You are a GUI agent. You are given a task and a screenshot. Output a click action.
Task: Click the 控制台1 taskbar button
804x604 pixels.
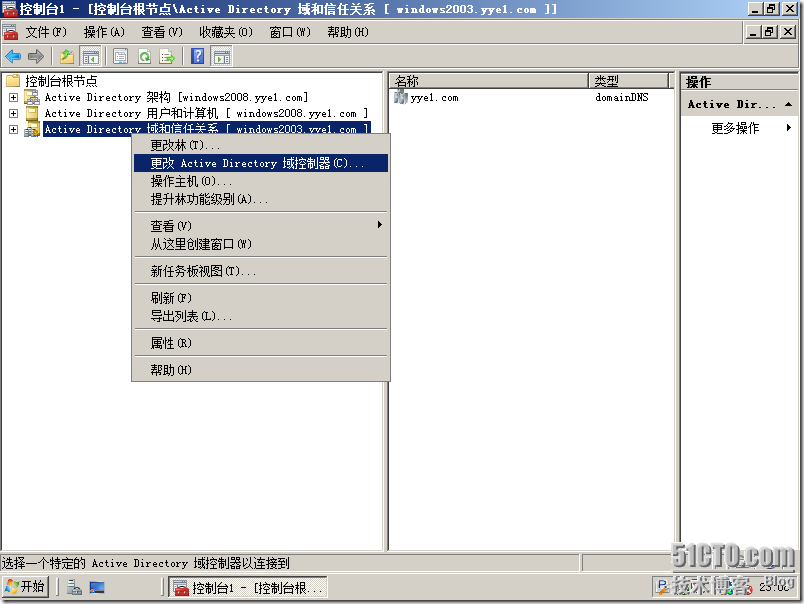pyautogui.click(x=248, y=588)
